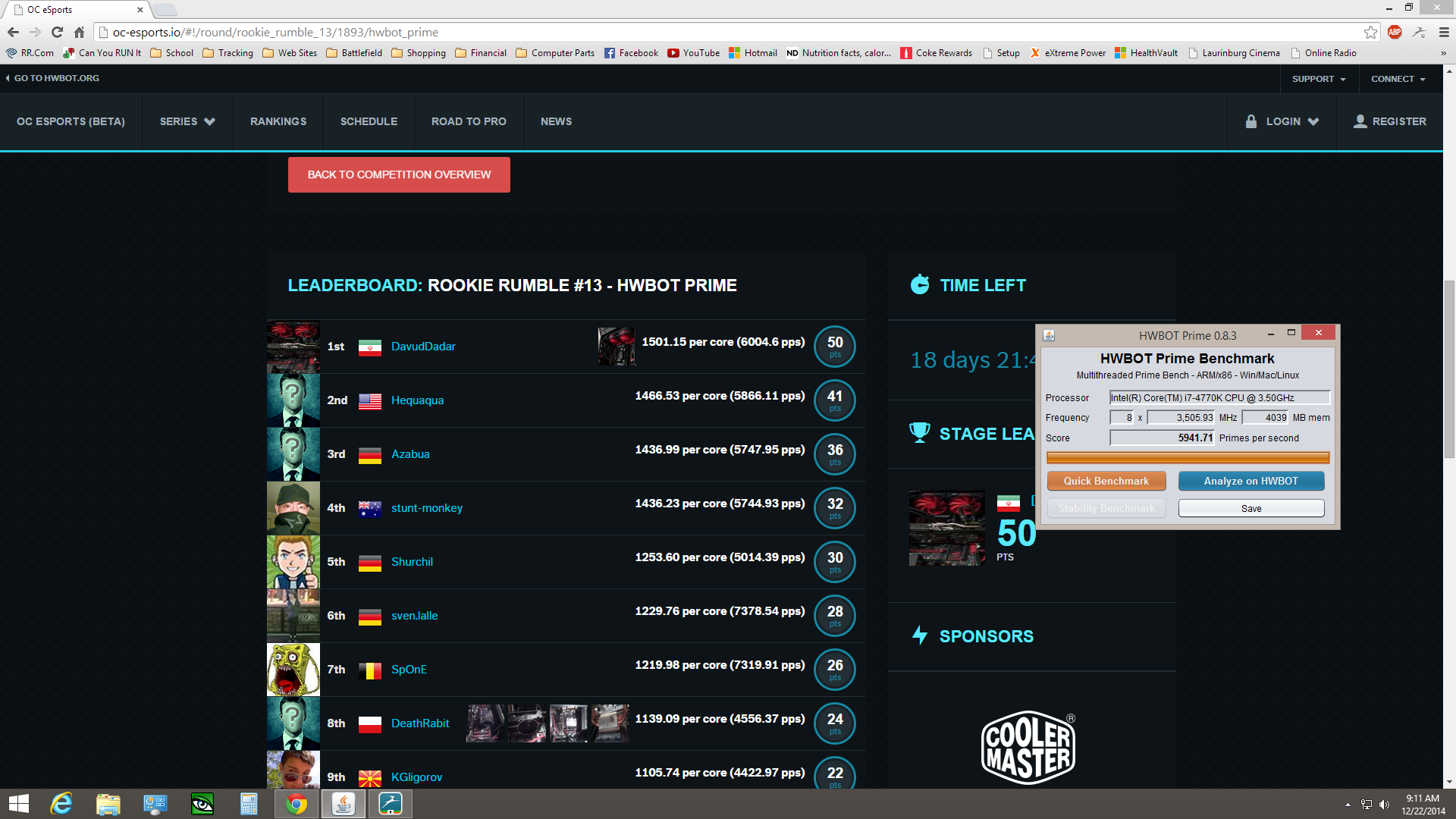
Task: View DeathRabit's first rig photo thumbnail
Action: [x=485, y=723]
